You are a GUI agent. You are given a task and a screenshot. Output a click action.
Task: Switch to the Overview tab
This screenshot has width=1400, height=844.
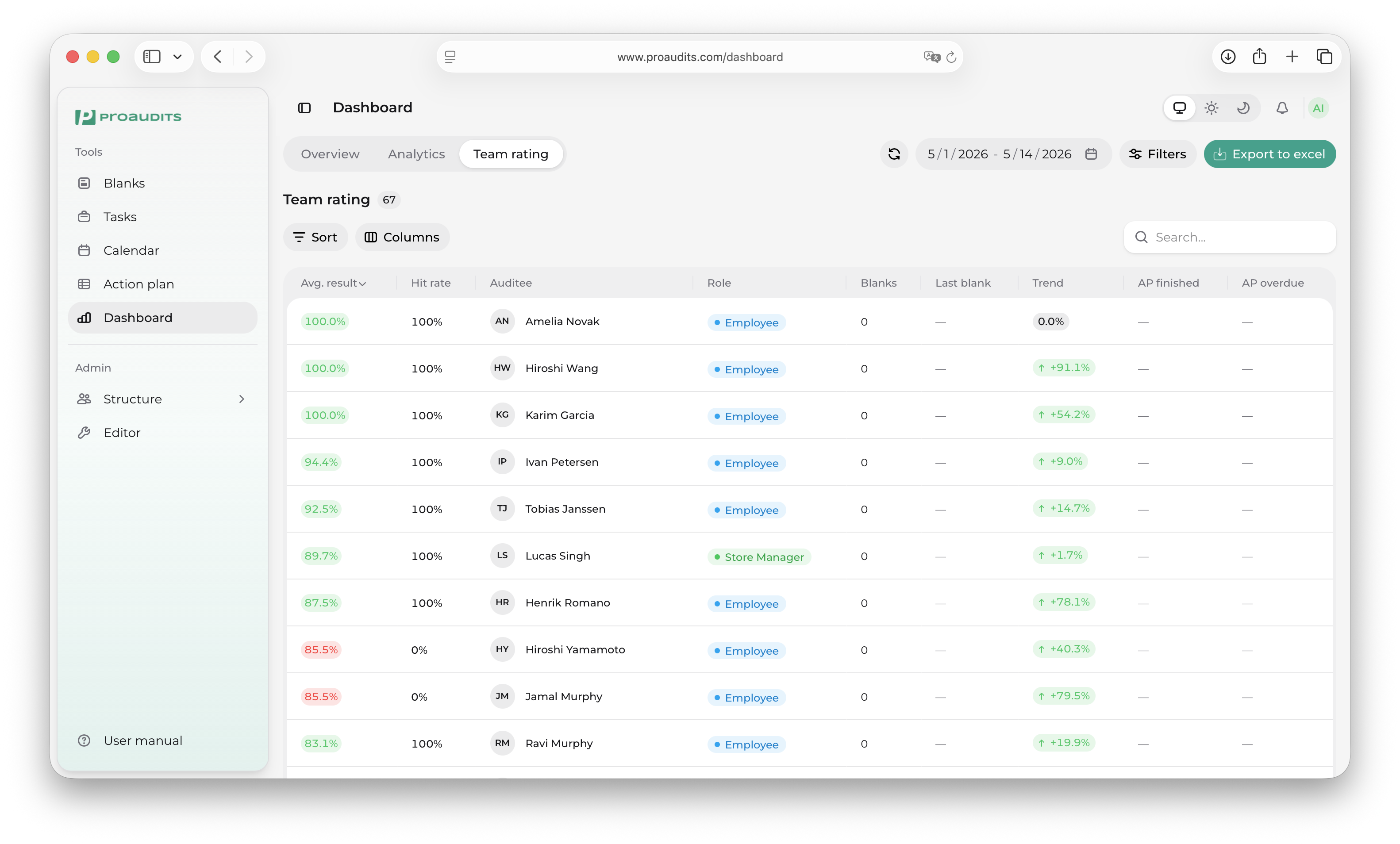click(x=330, y=154)
